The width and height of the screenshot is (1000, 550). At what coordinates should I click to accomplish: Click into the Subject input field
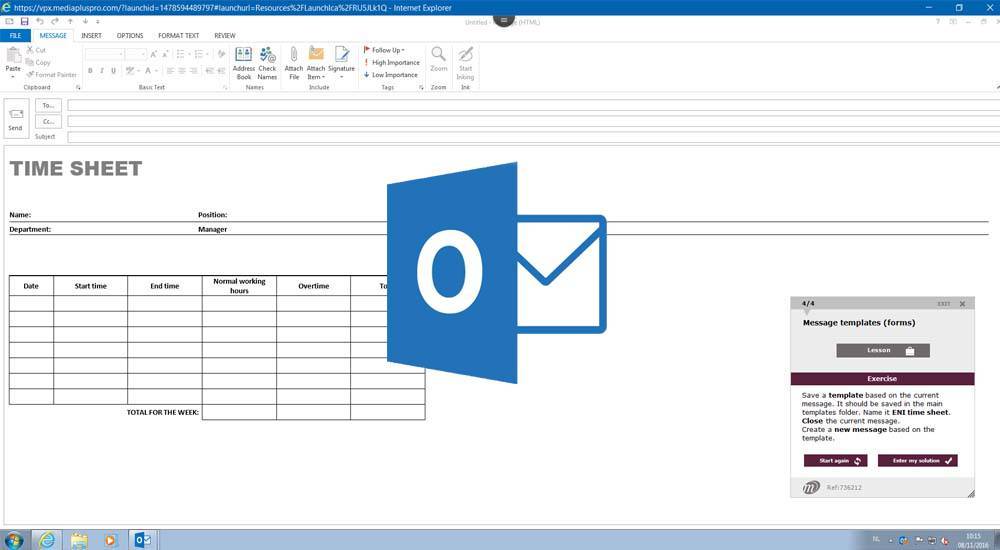[x=530, y=136]
